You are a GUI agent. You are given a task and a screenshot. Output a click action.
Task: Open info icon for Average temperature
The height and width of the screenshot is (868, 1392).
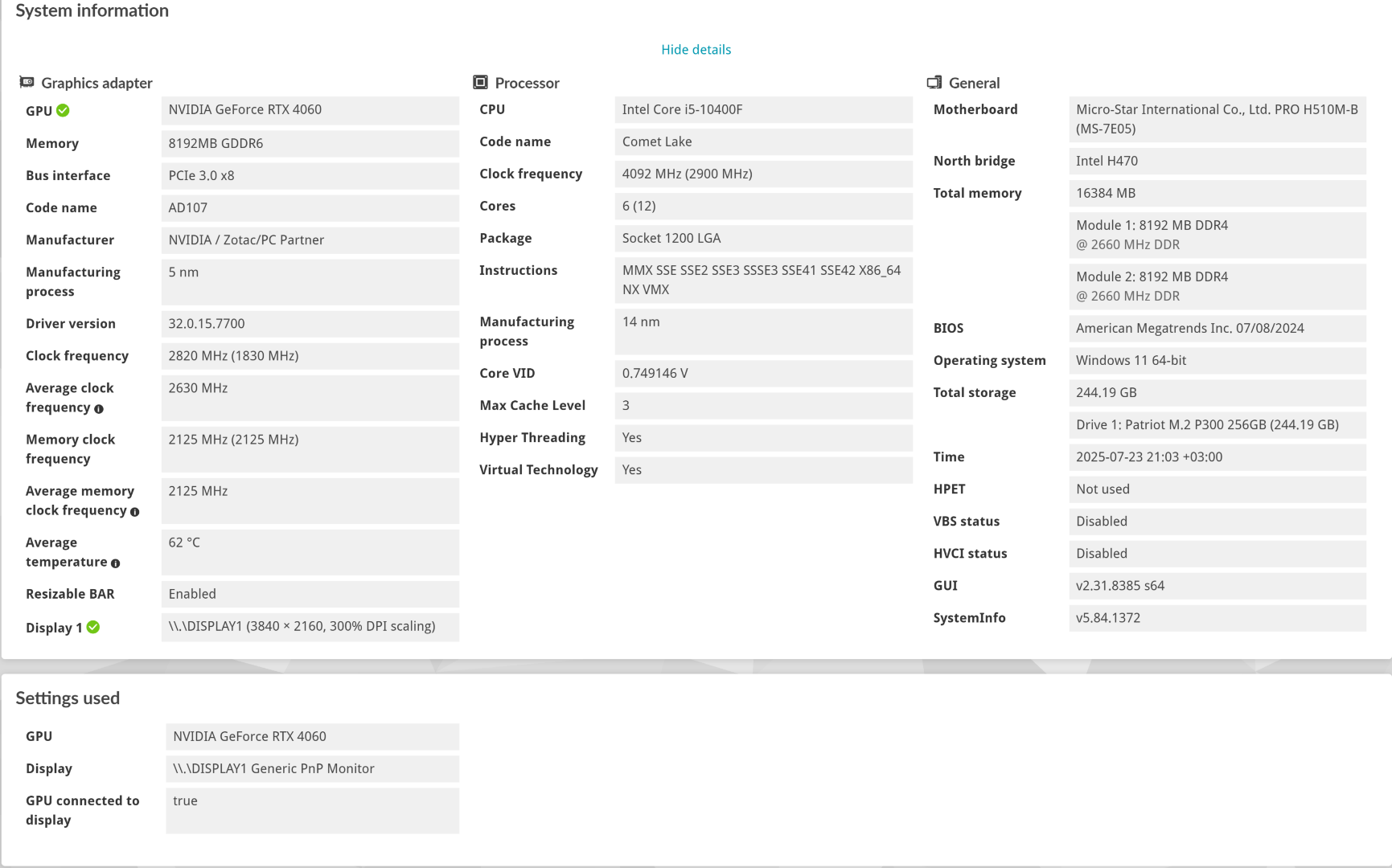pyautogui.click(x=115, y=563)
